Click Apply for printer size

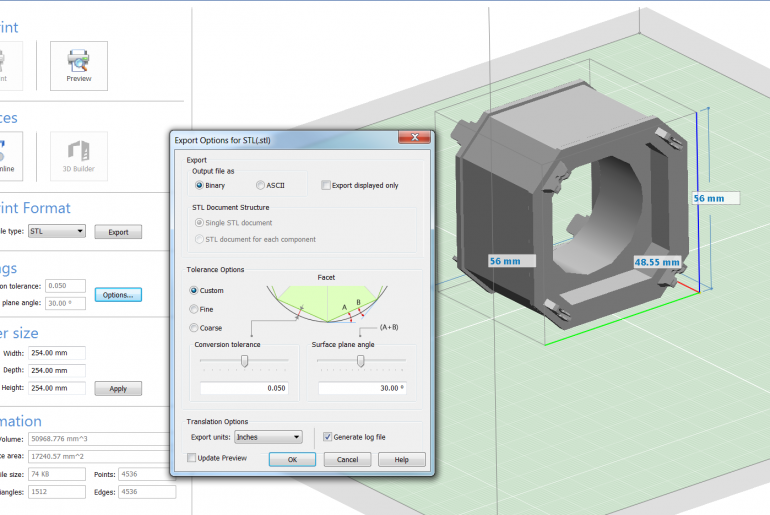click(x=118, y=389)
